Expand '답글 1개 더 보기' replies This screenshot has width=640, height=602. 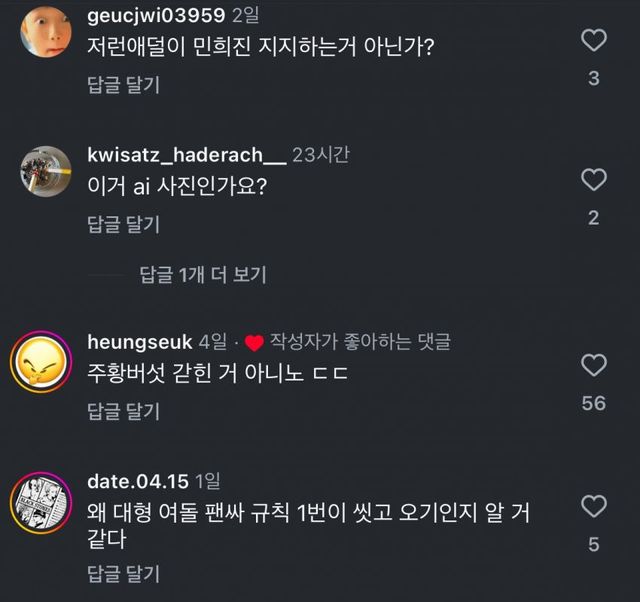click(x=203, y=274)
